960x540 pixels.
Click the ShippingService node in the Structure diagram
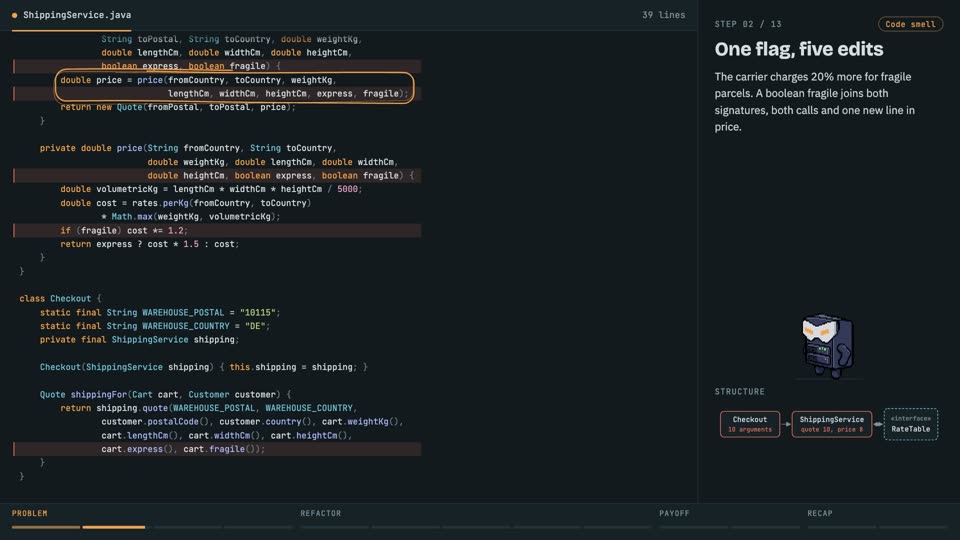click(x=831, y=424)
